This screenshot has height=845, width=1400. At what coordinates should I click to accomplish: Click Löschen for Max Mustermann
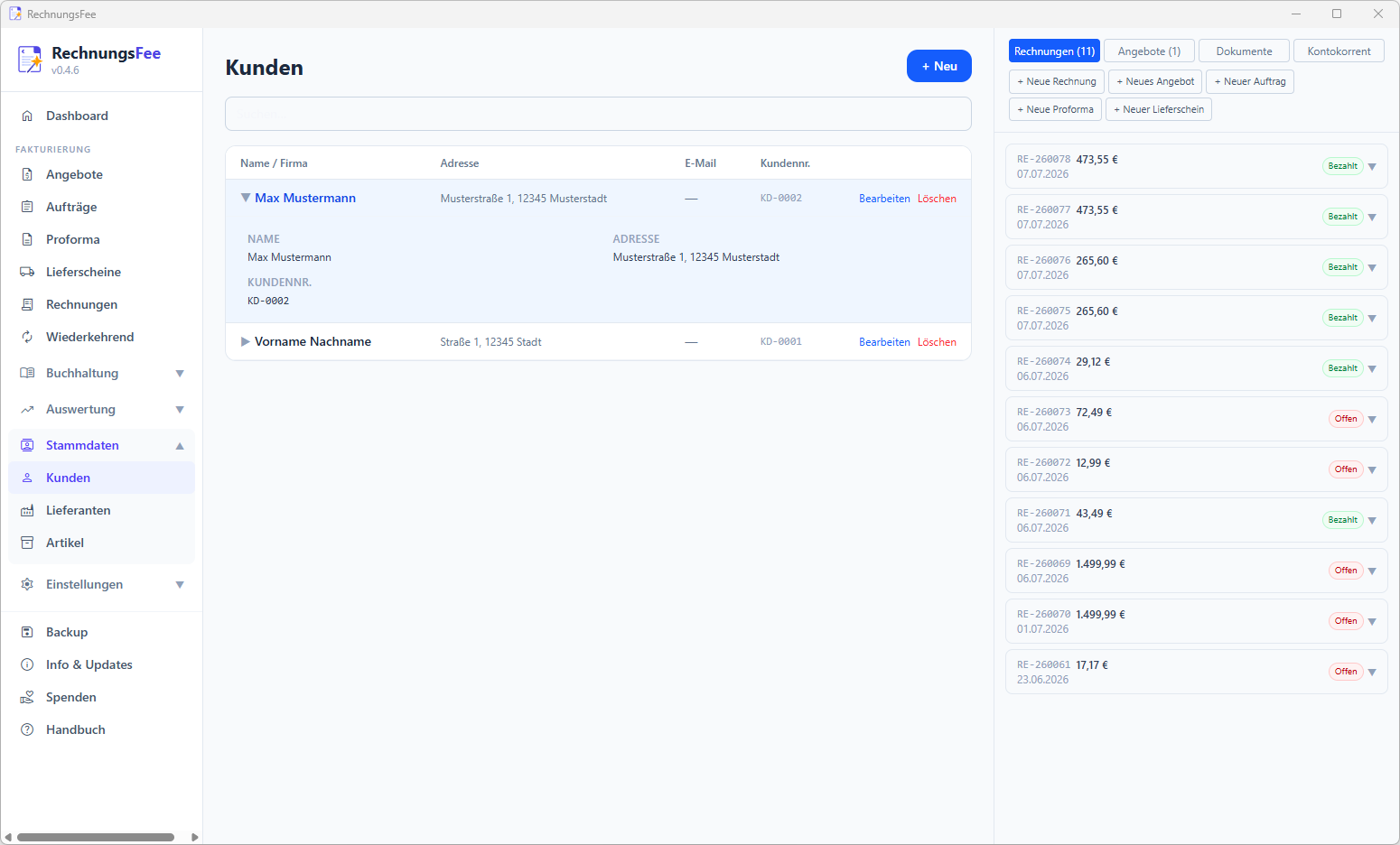(x=937, y=199)
